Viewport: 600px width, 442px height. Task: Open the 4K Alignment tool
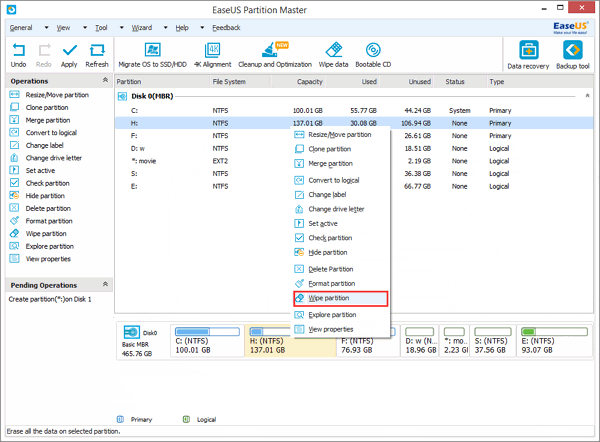click(x=213, y=55)
